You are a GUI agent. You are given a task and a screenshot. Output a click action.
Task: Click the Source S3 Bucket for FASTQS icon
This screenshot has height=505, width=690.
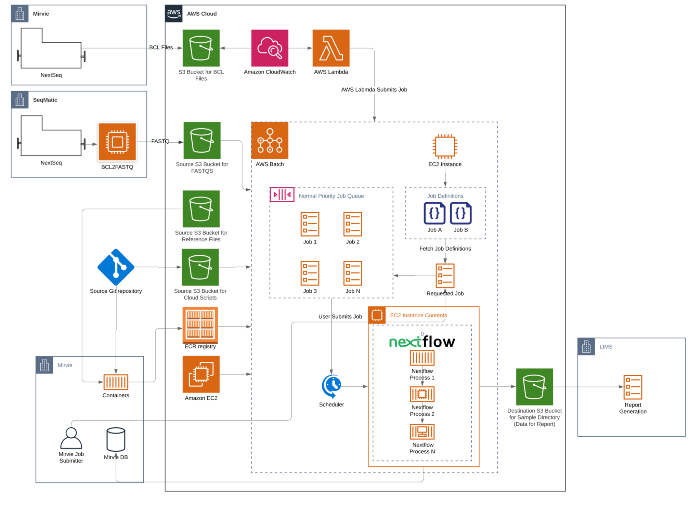[x=202, y=140]
